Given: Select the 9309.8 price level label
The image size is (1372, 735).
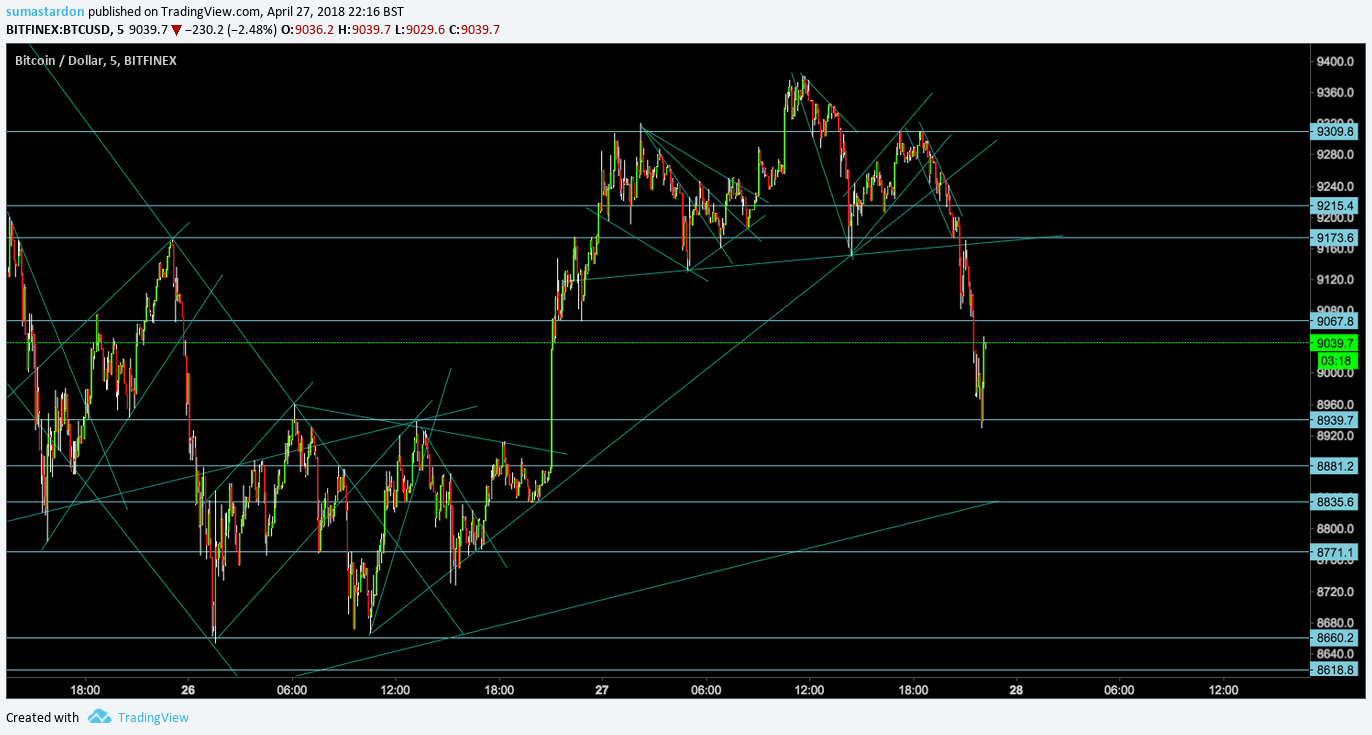Looking at the screenshot, I should [x=1334, y=131].
